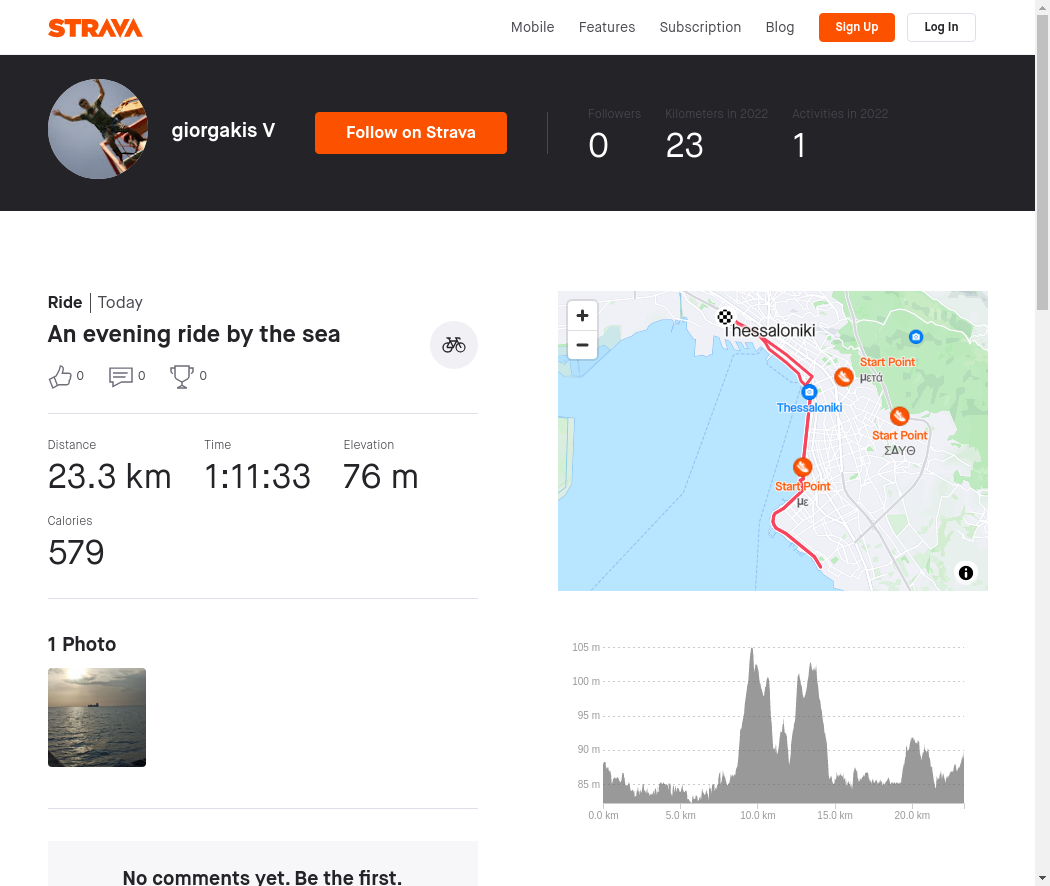Zoom out on the map

point(582,346)
